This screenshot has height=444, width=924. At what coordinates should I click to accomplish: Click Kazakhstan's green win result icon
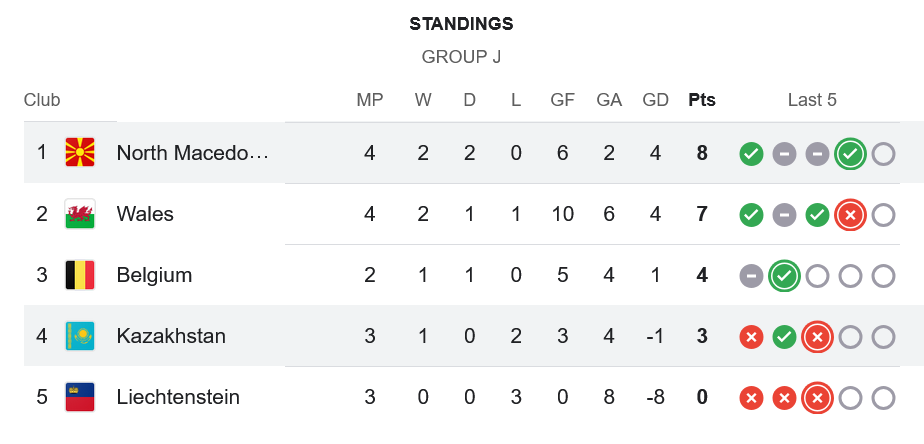(x=784, y=337)
